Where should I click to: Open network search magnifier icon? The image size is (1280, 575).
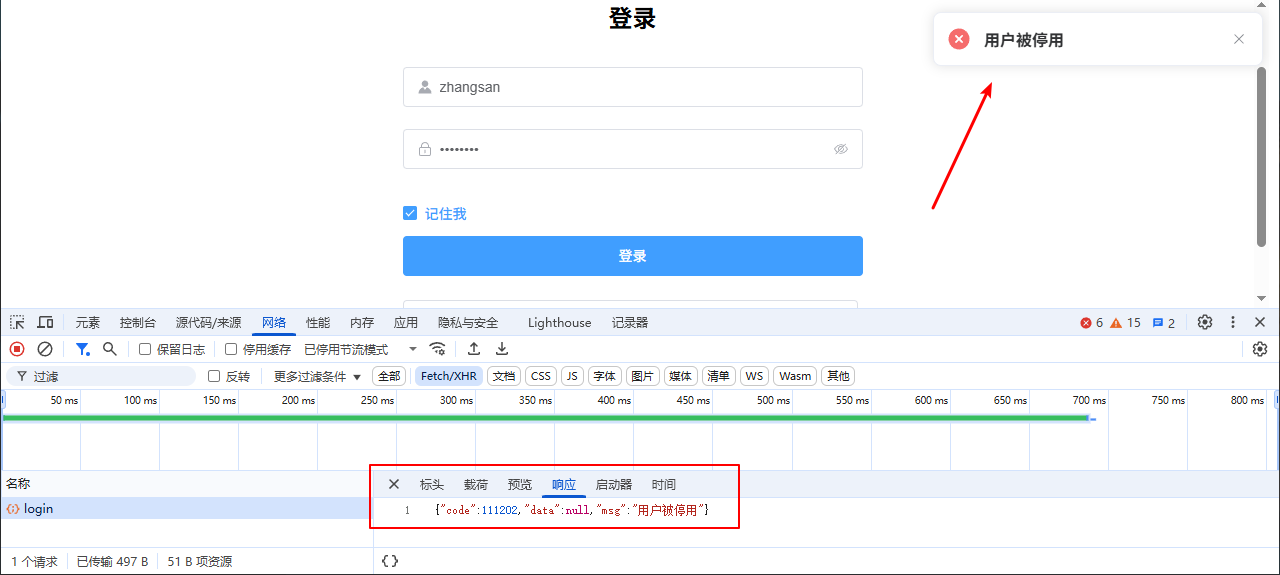(x=110, y=349)
